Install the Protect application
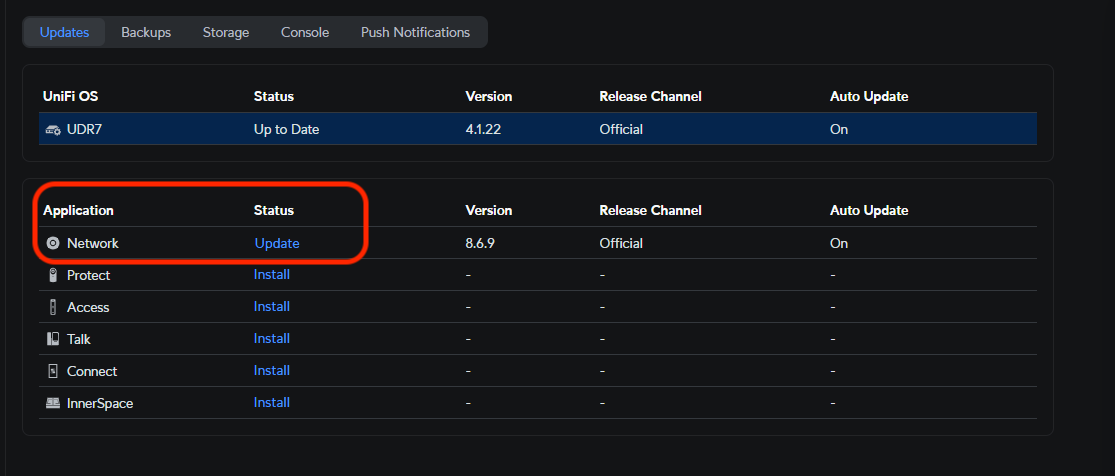Viewport: 1115px width, 476px height. (x=272, y=275)
